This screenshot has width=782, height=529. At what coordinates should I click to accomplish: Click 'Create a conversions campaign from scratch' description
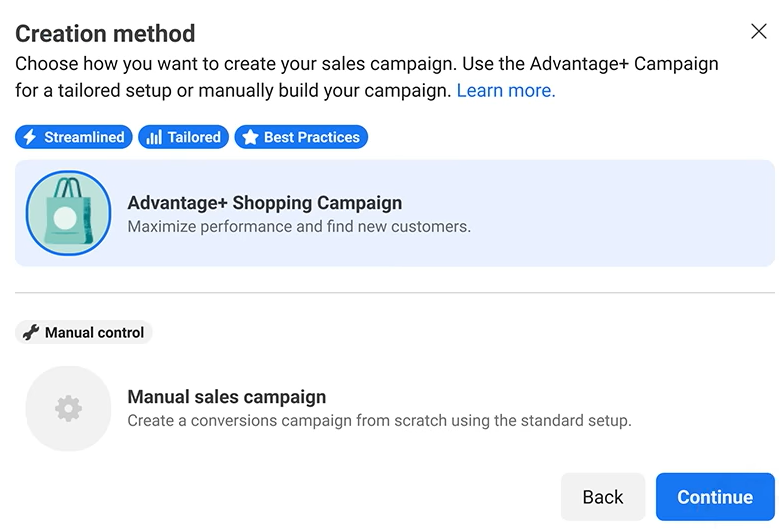tap(379, 421)
